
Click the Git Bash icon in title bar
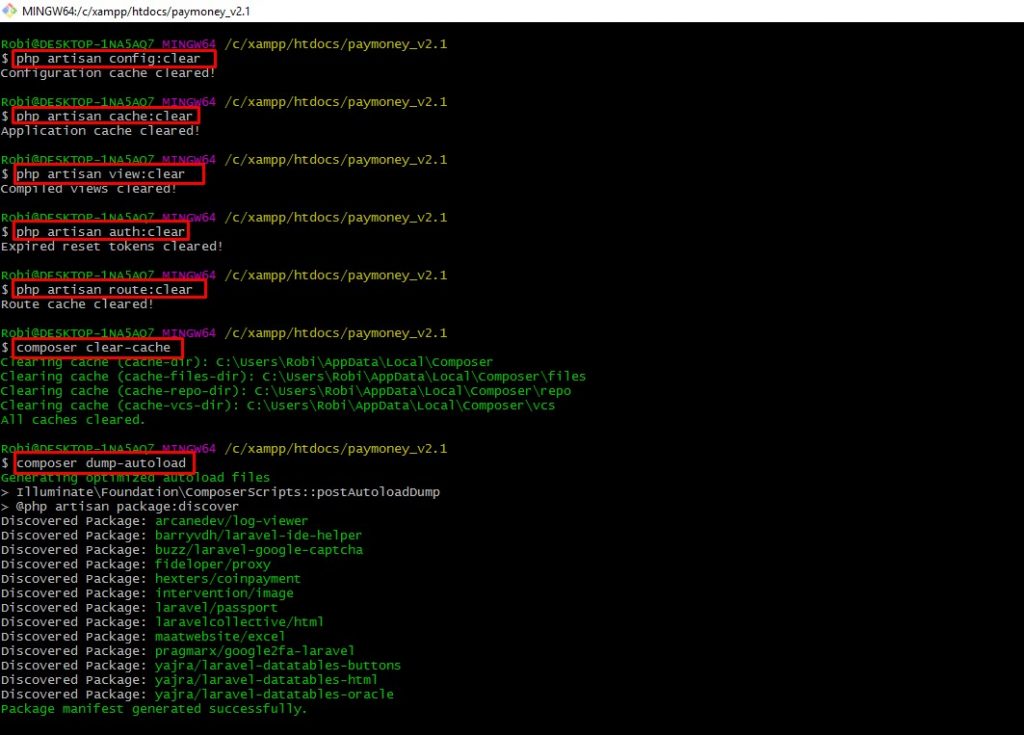tap(10, 11)
